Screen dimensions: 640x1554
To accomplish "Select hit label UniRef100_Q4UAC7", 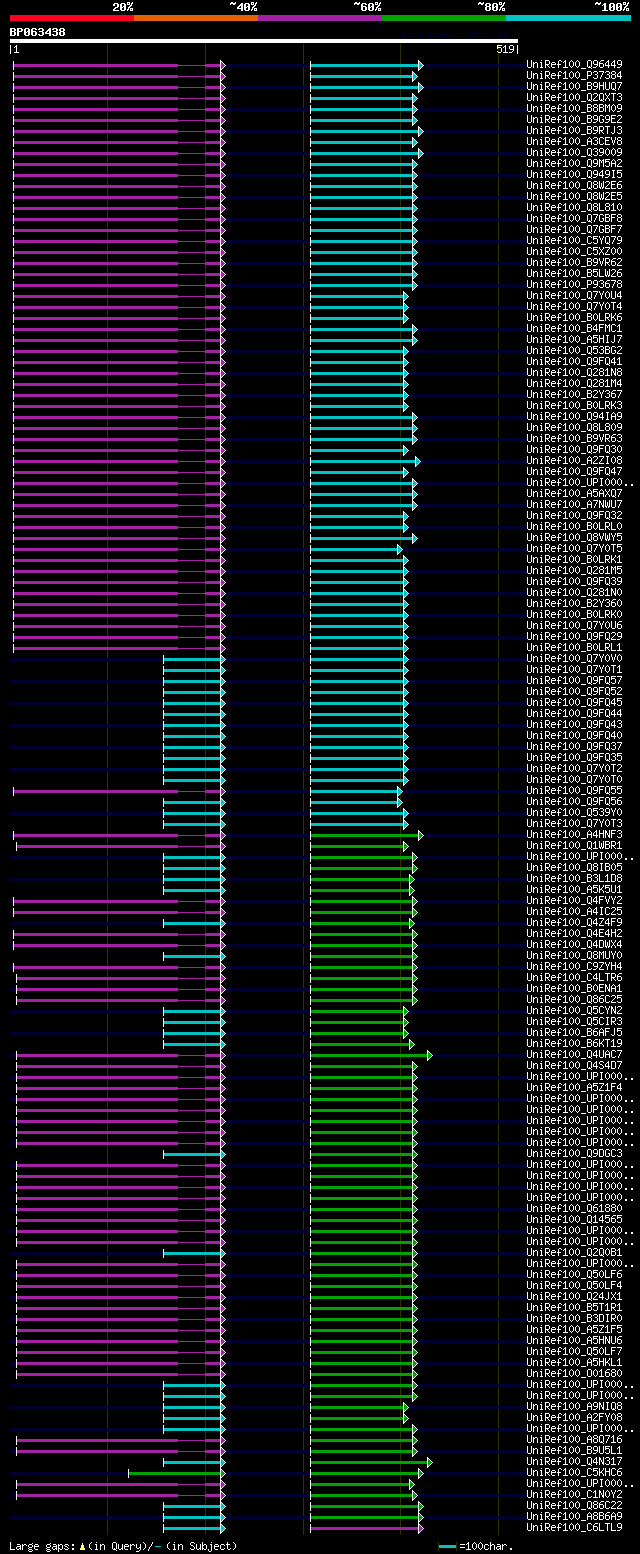I will [574, 1055].
